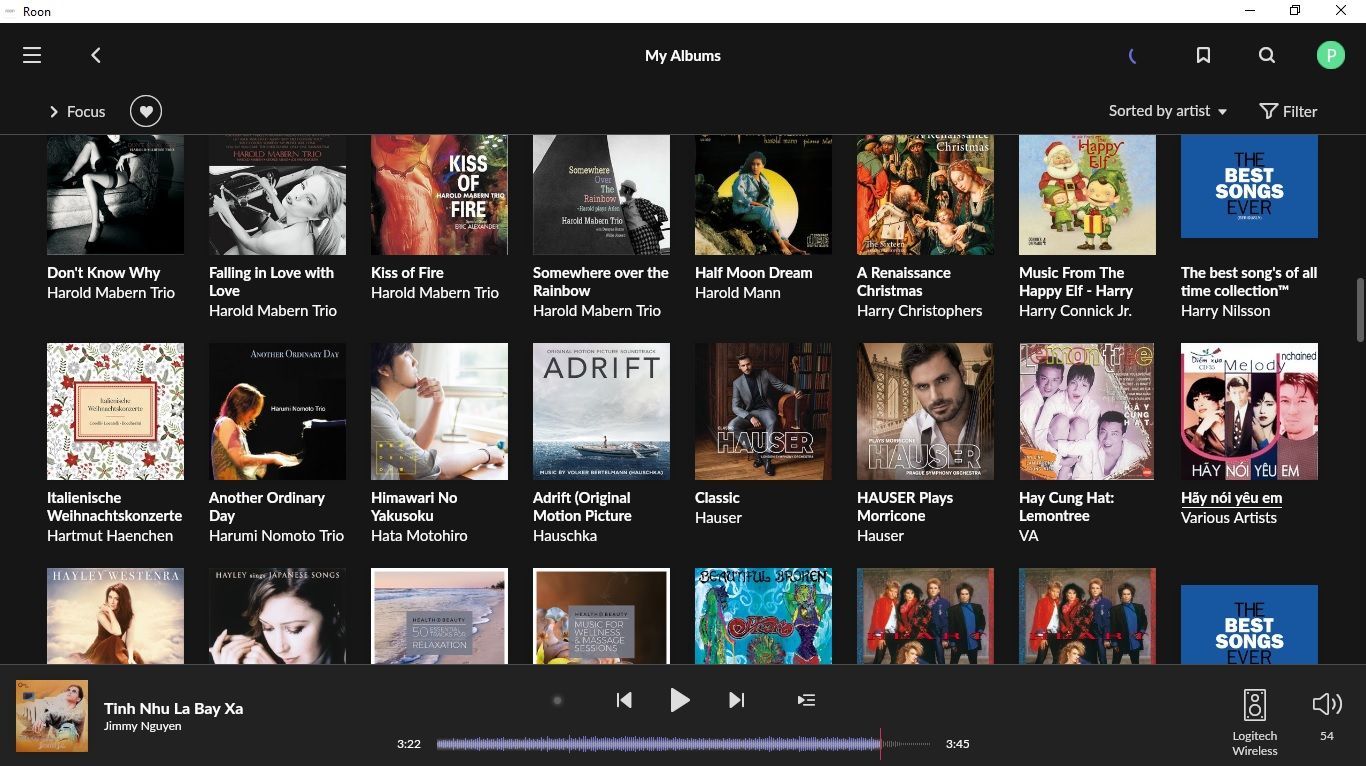Screen dimensions: 1366x766
Task: Open Falling in Love with Love cover
Action: click(277, 195)
